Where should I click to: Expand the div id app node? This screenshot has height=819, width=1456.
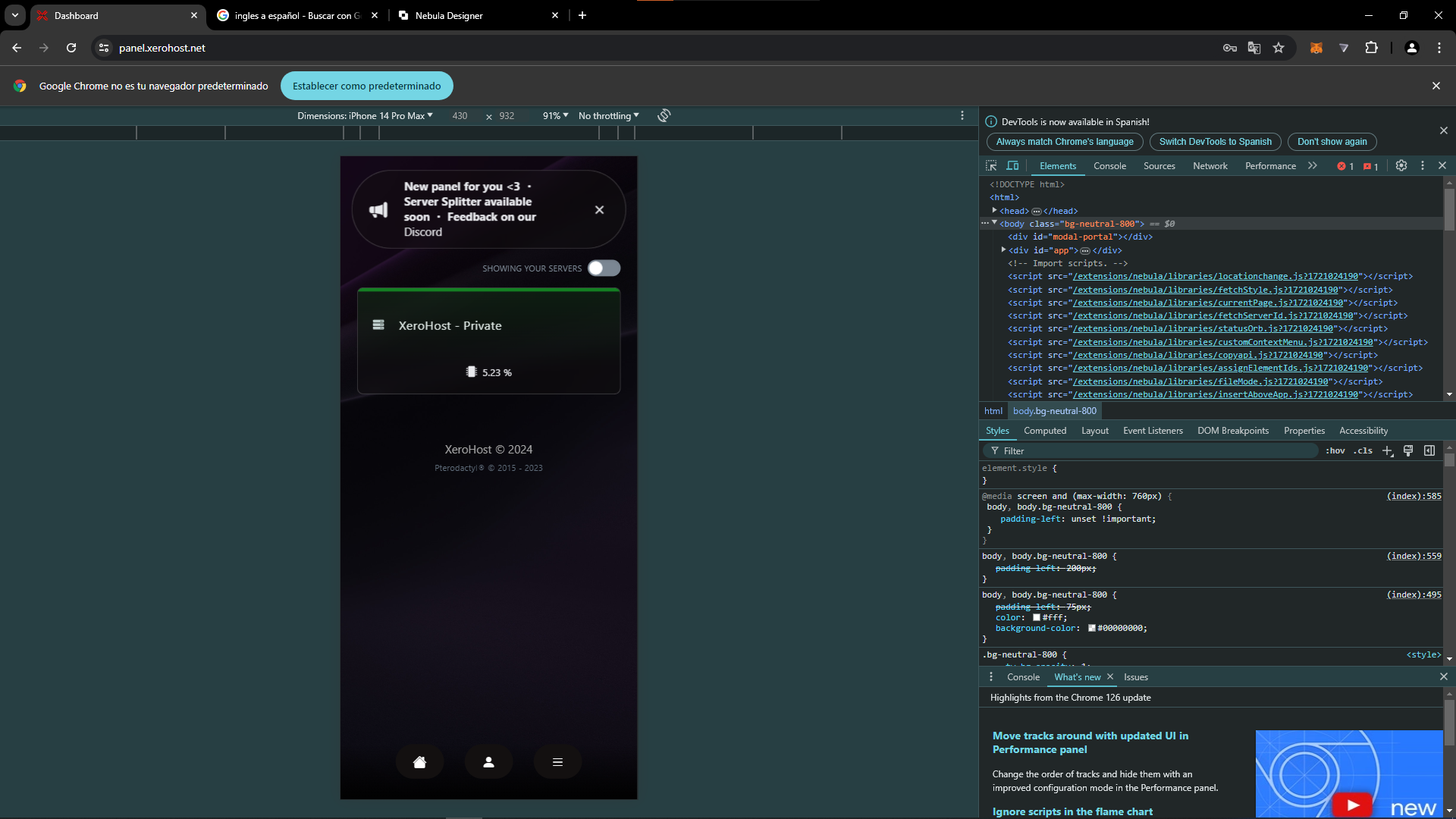click(1003, 249)
